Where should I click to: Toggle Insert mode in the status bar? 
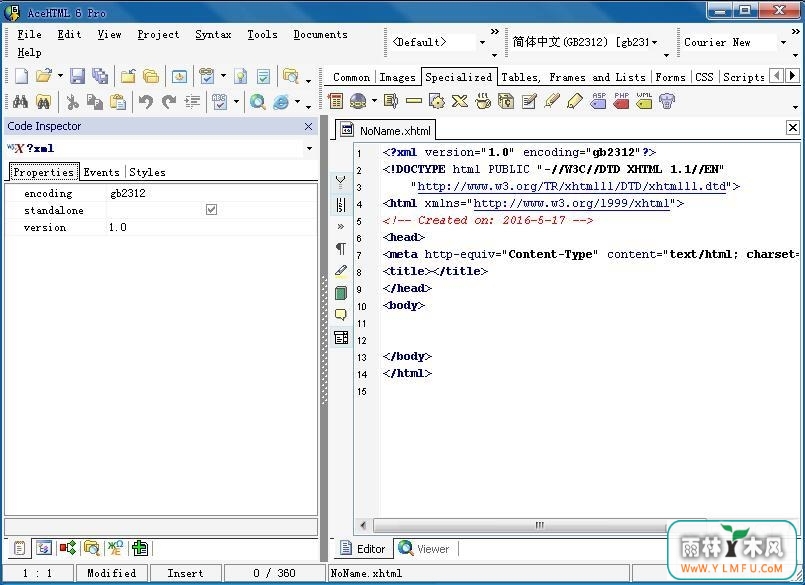point(185,573)
